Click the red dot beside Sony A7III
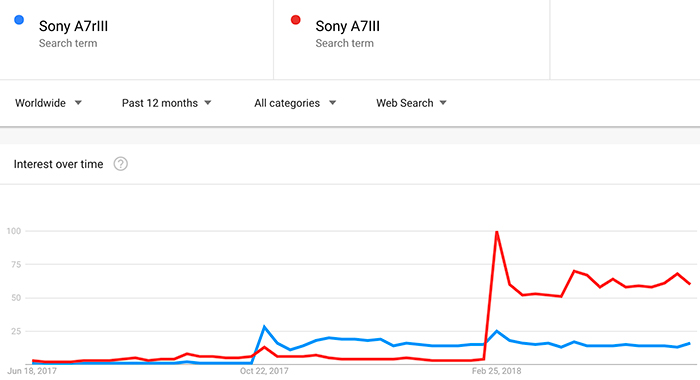 [296, 20]
